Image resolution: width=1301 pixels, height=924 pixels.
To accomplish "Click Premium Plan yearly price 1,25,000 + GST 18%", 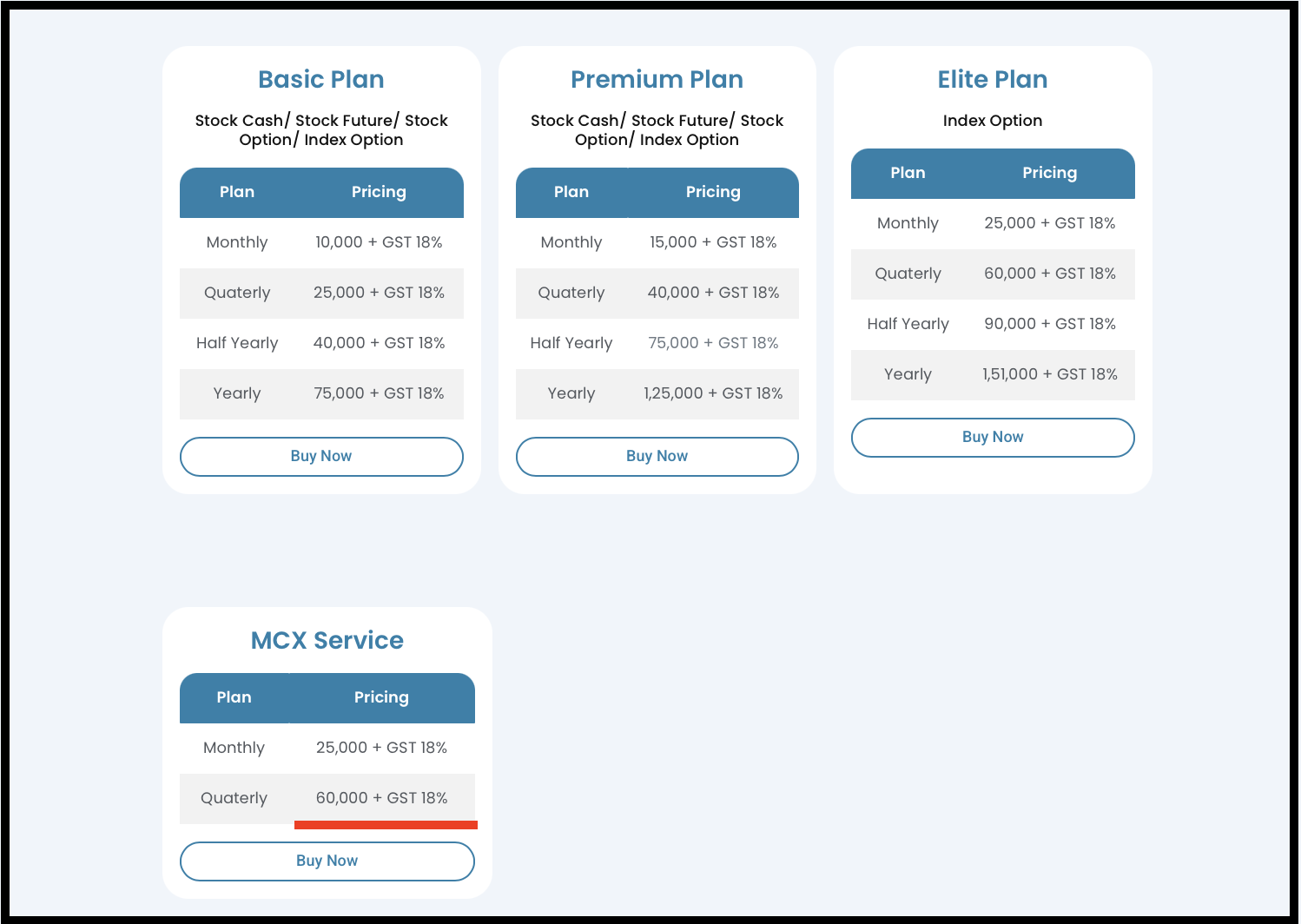I will coord(713,393).
